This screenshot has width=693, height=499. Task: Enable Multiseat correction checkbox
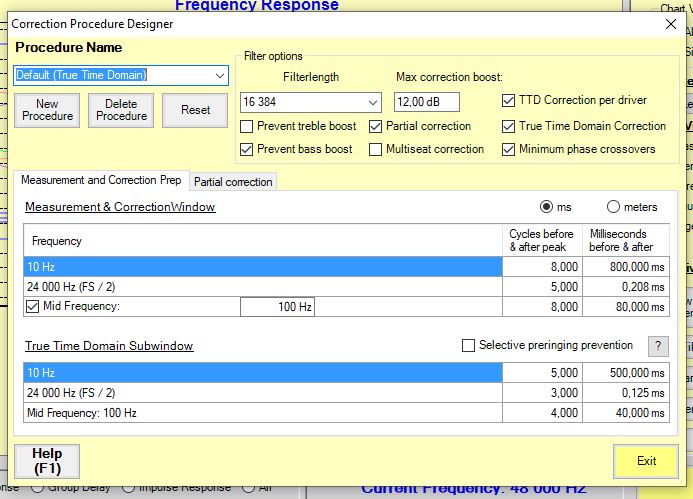pos(376,150)
